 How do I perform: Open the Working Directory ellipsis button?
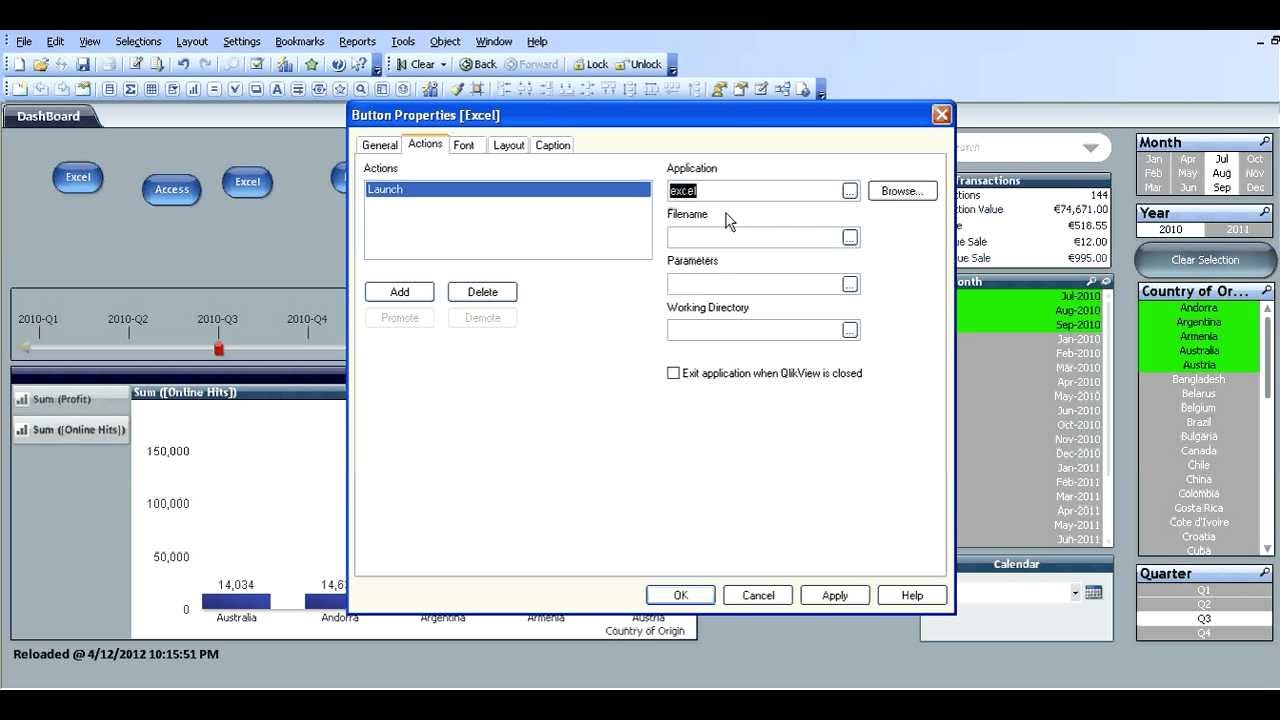tap(850, 330)
